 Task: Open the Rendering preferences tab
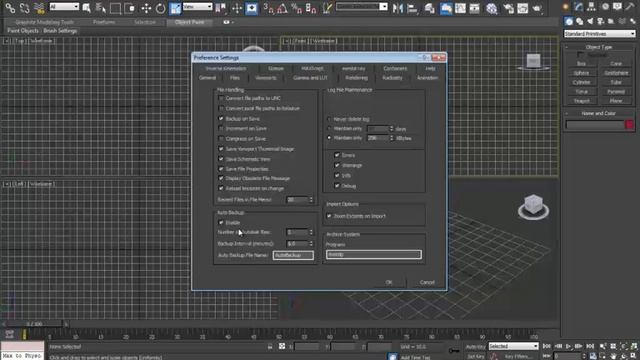pos(356,78)
